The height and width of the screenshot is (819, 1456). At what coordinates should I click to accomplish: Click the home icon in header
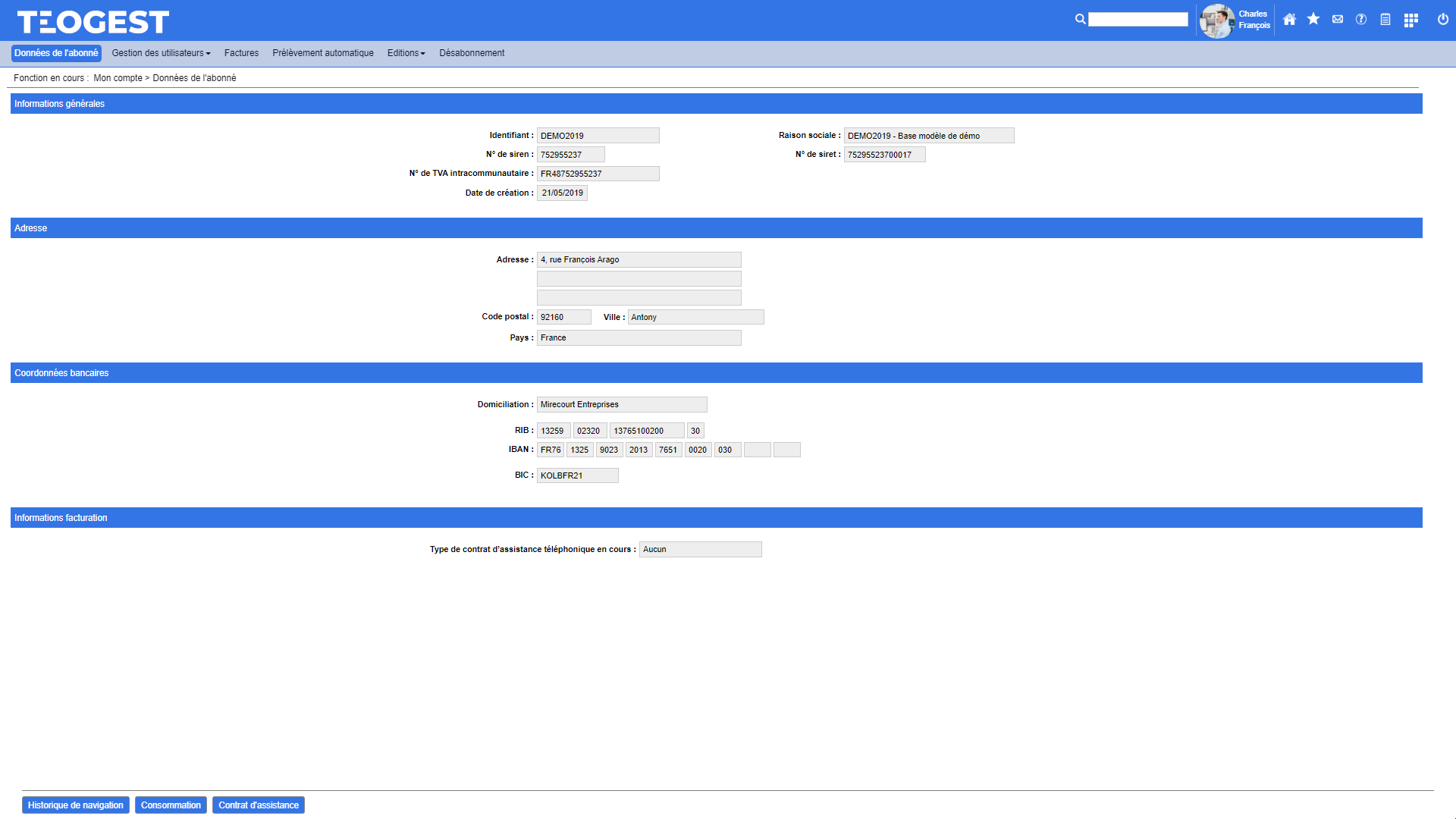[1289, 20]
